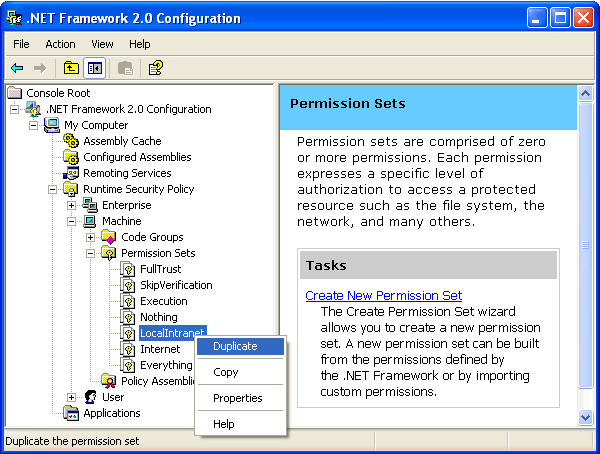Image resolution: width=600 pixels, height=454 pixels.
Task: Click the FullTrust permission set icon
Action: 129,269
